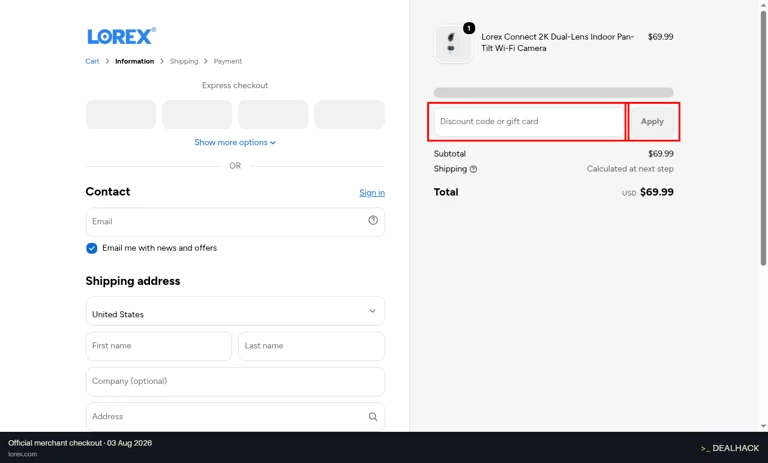Click the scrollbar down arrow

763,426
